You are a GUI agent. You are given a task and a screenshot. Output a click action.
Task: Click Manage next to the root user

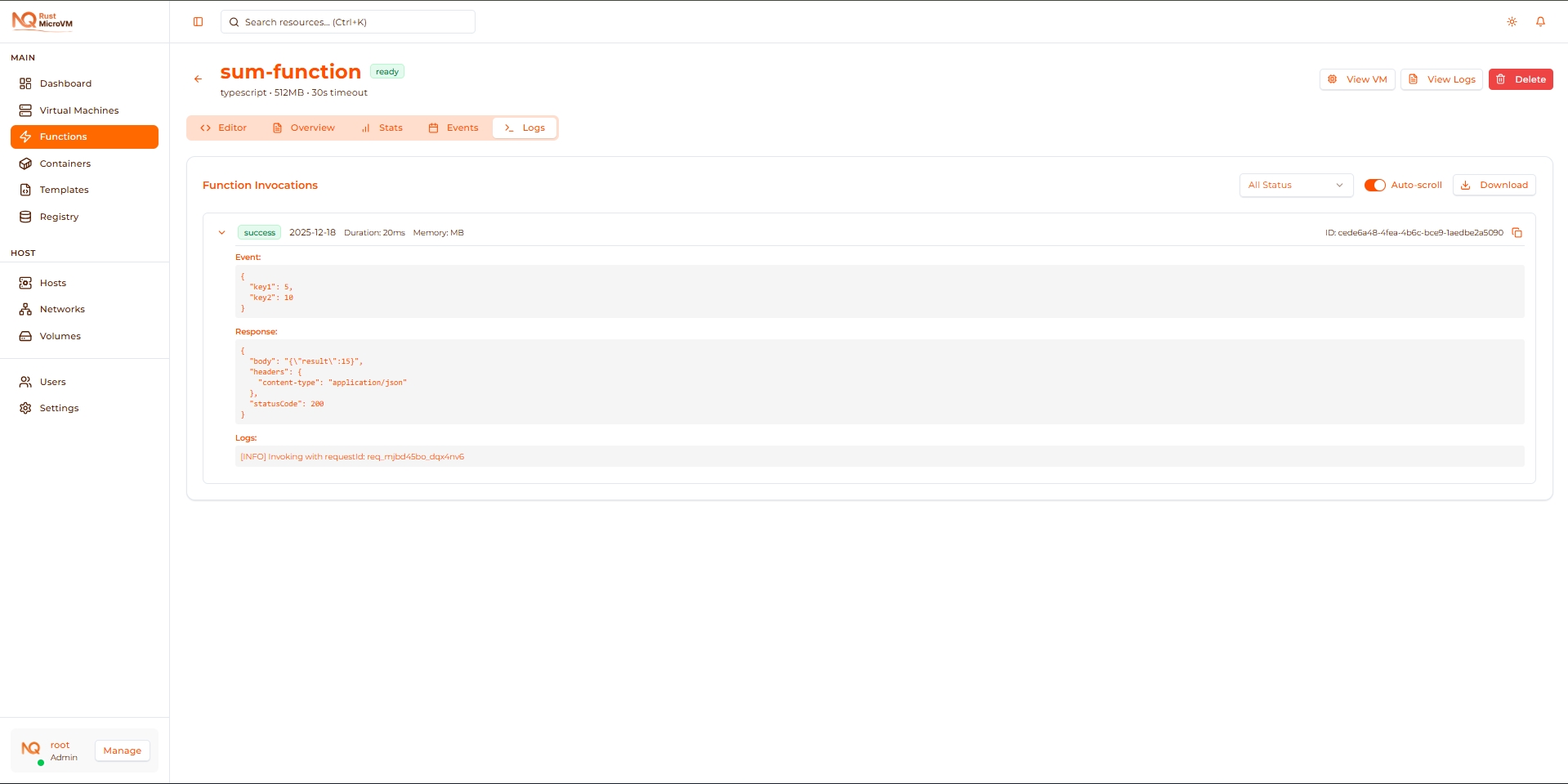(x=122, y=750)
